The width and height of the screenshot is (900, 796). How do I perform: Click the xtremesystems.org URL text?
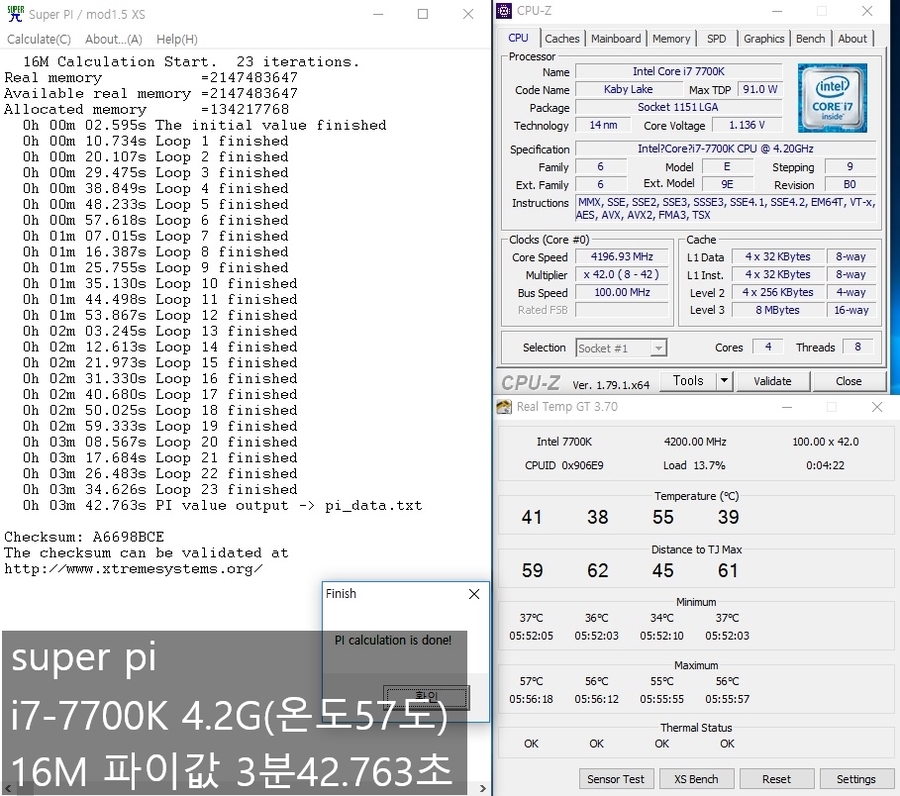point(133,569)
